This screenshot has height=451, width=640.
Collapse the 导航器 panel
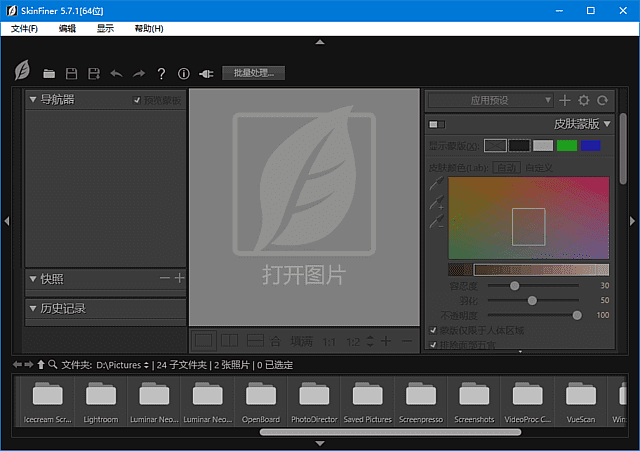click(33, 100)
